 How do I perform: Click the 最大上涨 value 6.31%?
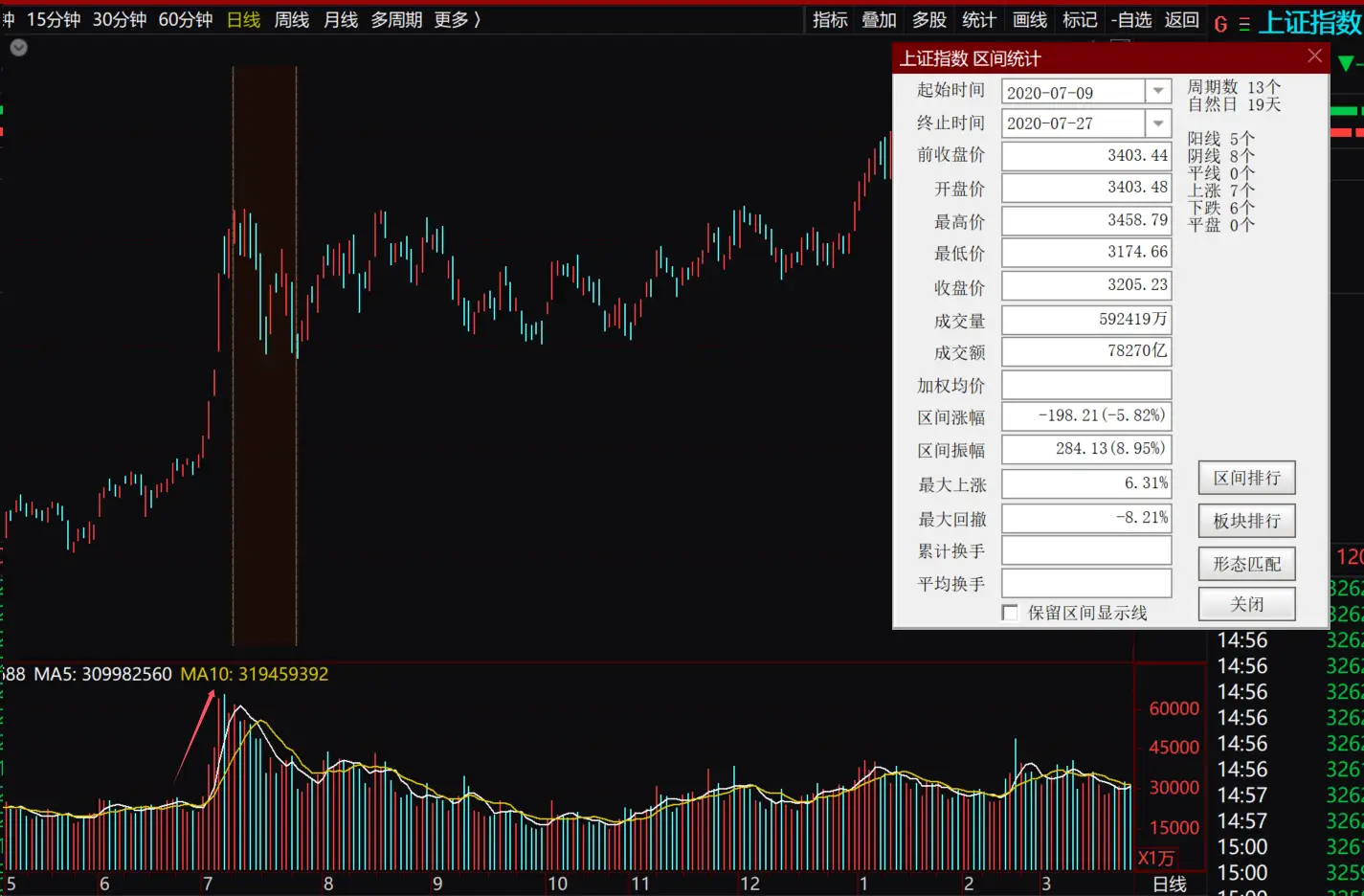click(1086, 484)
